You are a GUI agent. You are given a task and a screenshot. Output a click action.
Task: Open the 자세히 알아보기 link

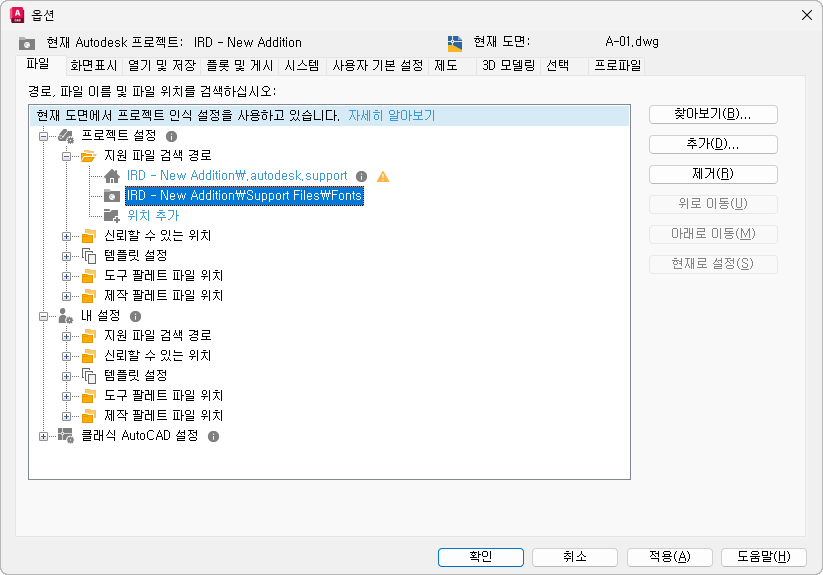tap(392, 116)
